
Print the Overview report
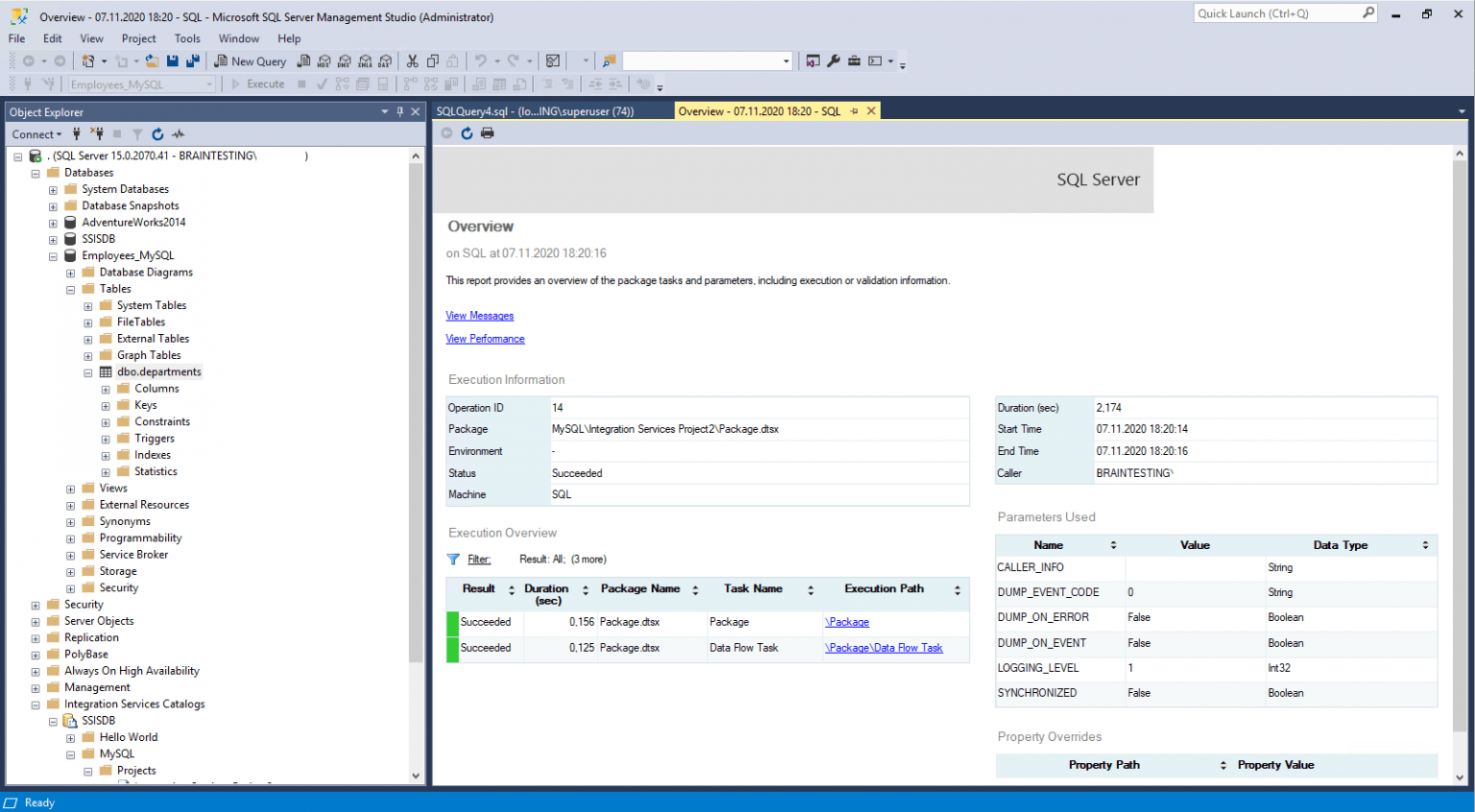coord(488,133)
